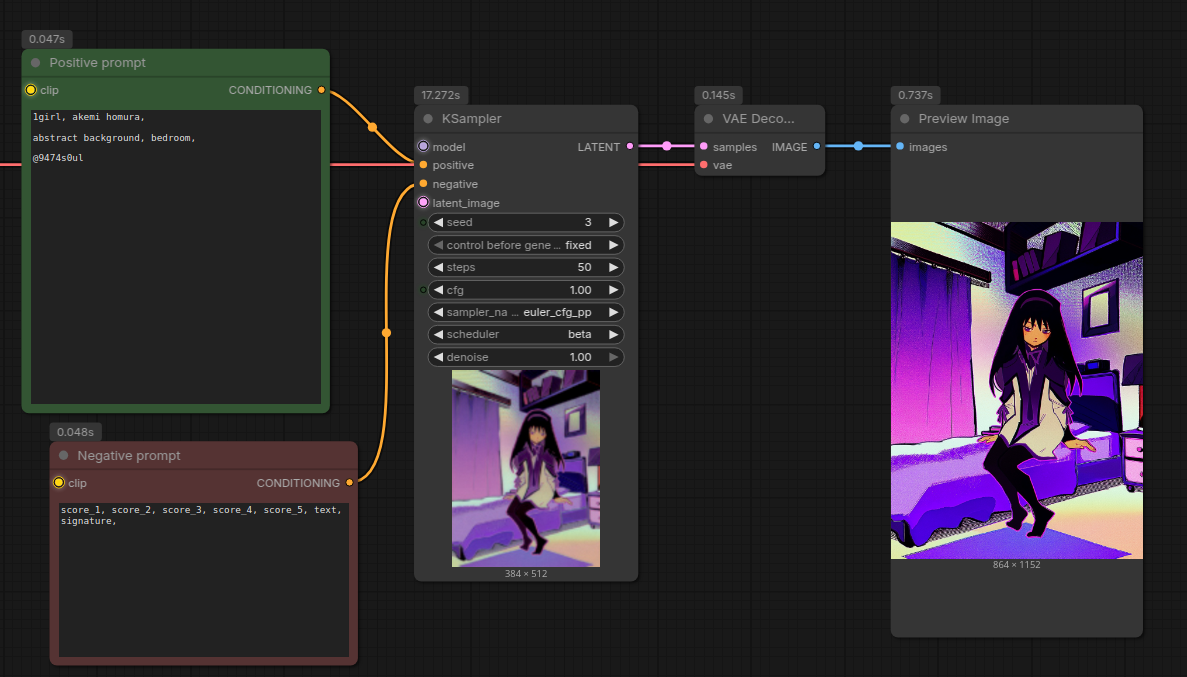Click the midpoint on the positive conditioning link
The image size is (1187, 677).
[x=372, y=127]
